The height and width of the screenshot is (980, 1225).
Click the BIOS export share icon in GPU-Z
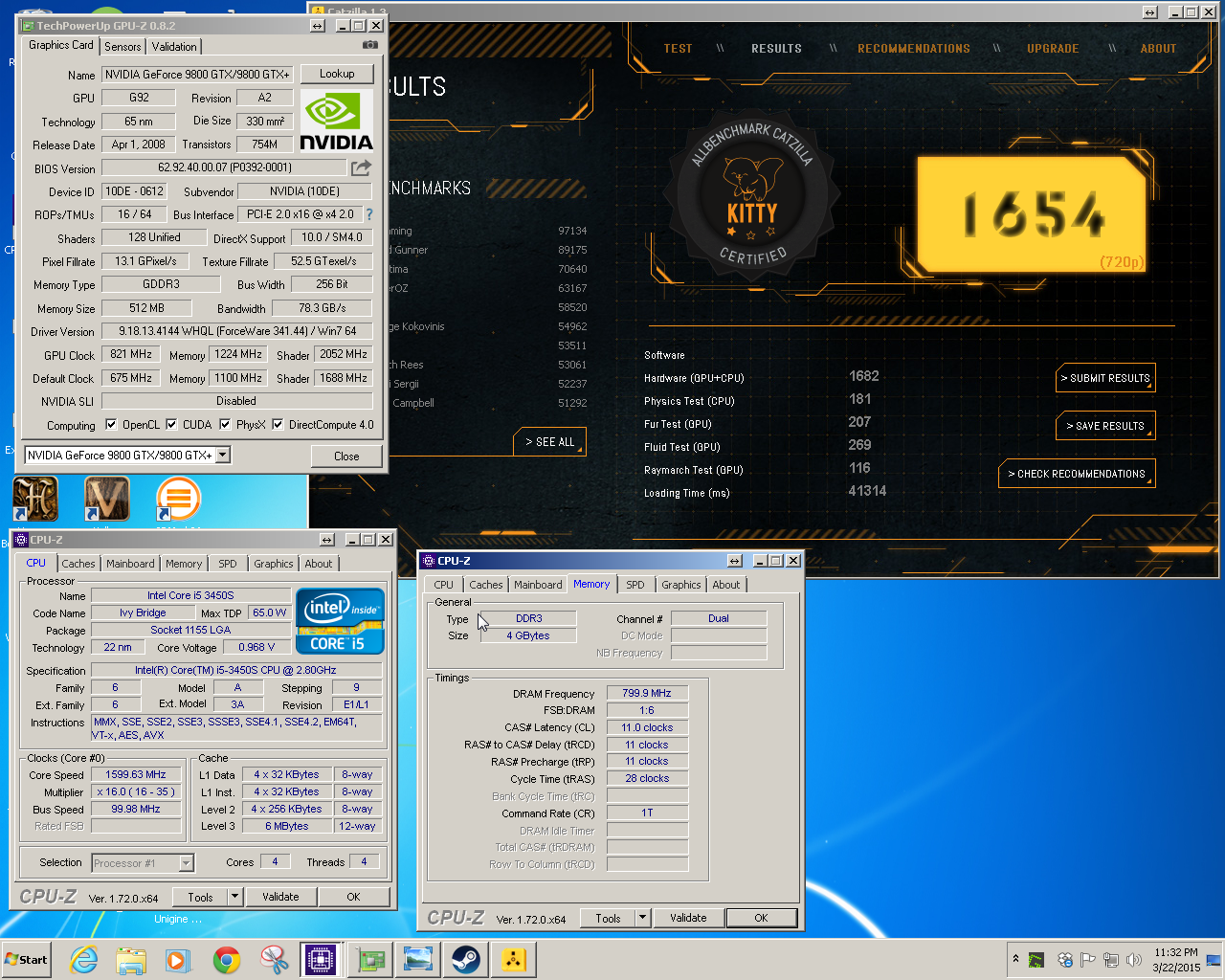(361, 168)
